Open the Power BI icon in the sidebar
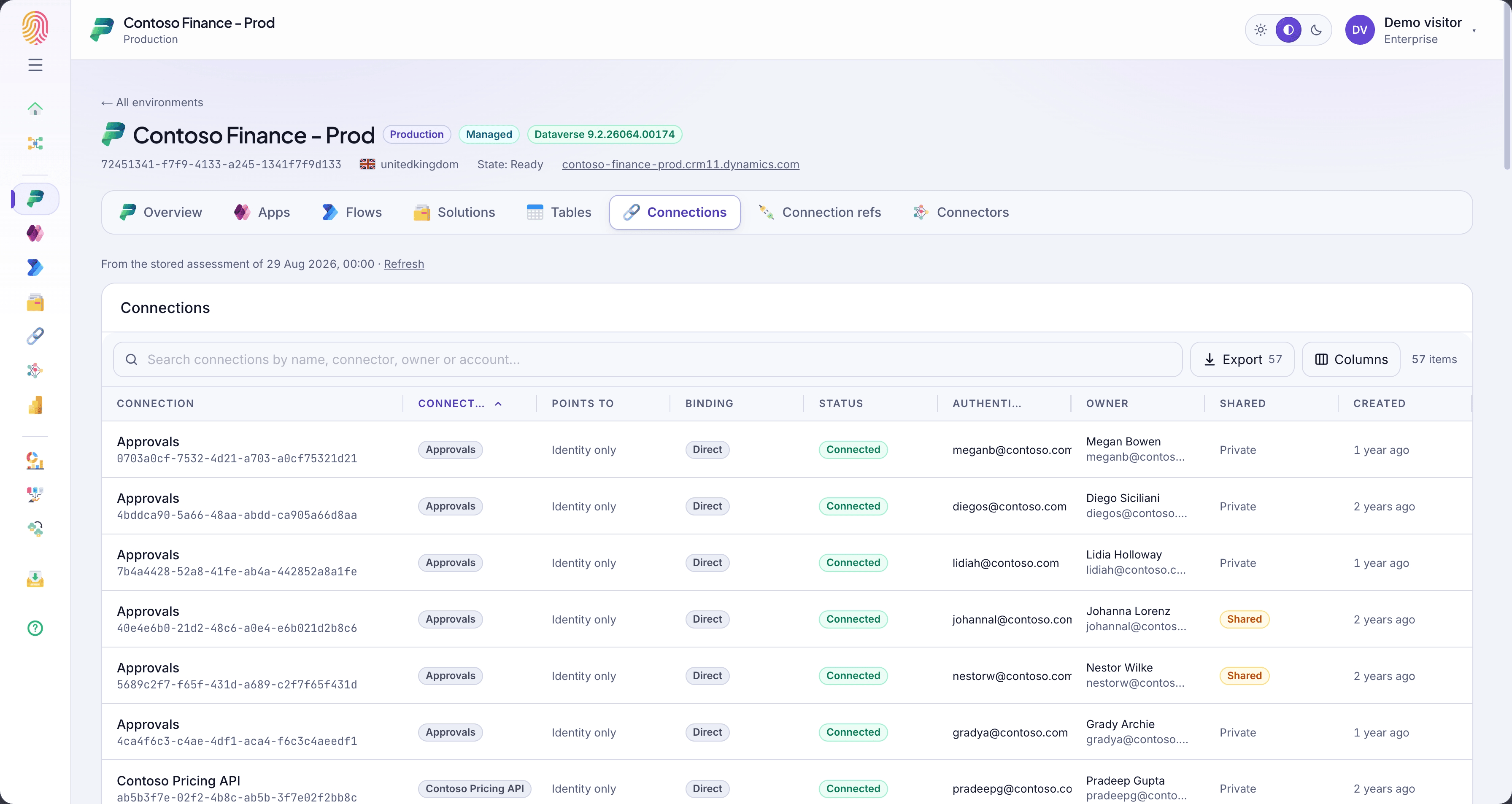Screen dimensions: 1512x804 (x=35, y=405)
